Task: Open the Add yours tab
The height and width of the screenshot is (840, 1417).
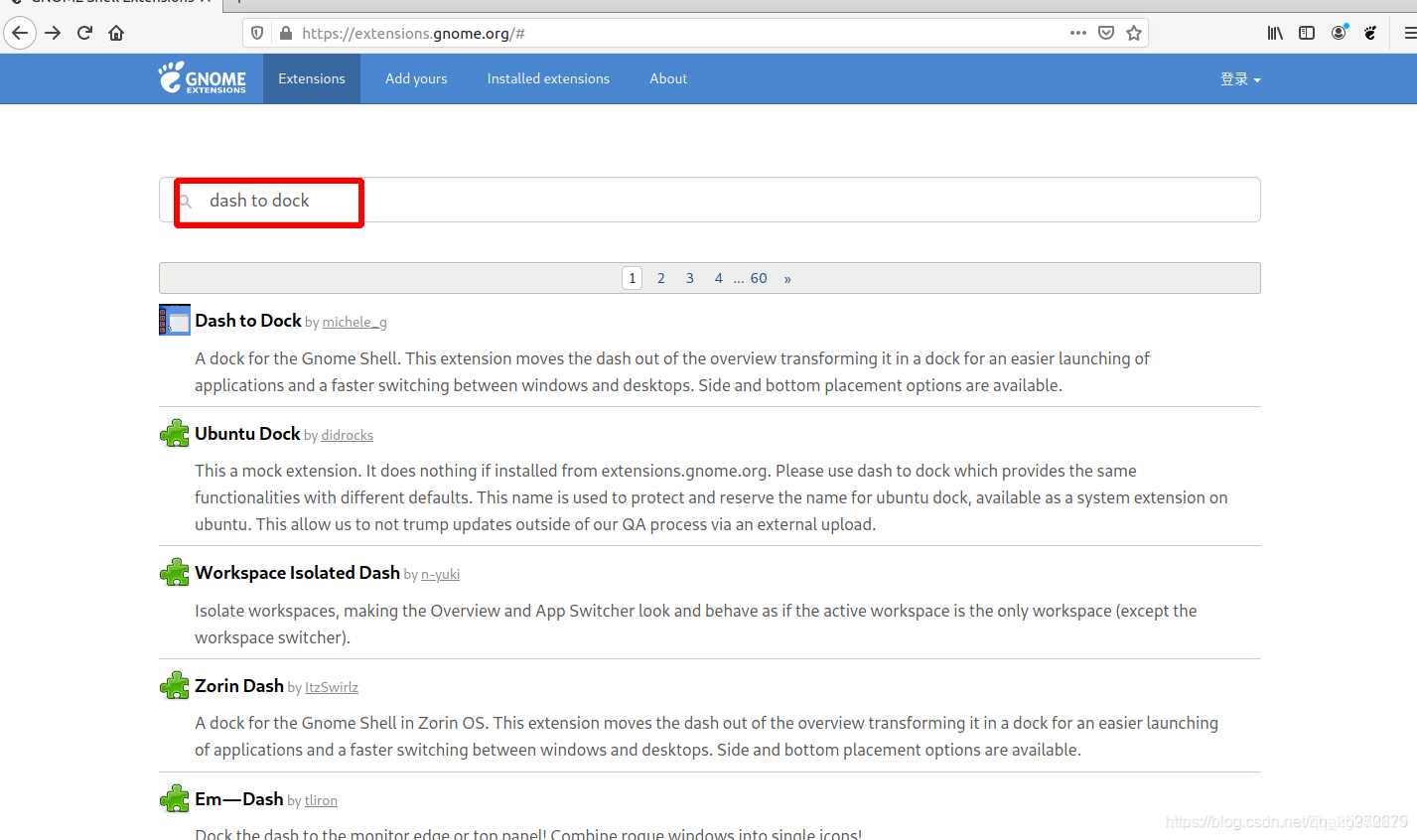Action: click(416, 78)
